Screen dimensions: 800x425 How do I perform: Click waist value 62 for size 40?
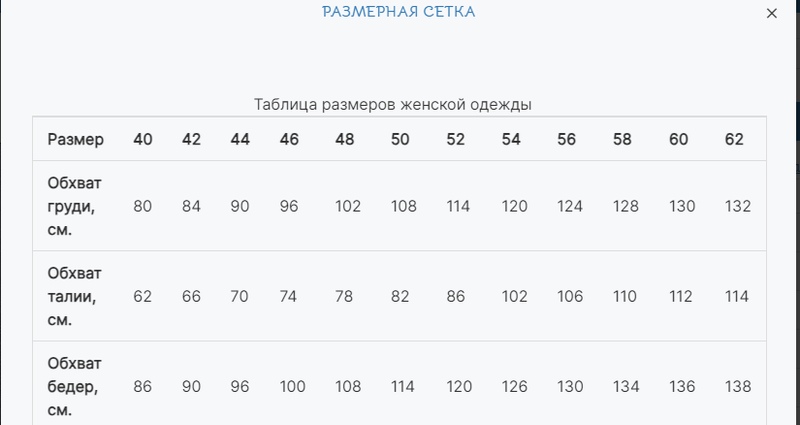[x=142, y=296]
